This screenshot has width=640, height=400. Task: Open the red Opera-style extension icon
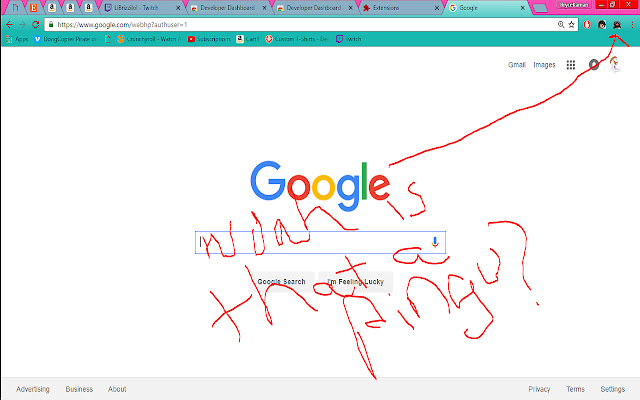pyautogui.click(x=587, y=25)
